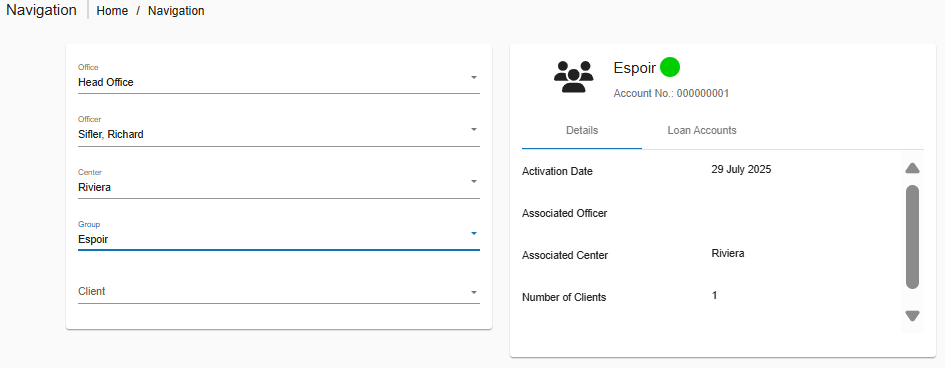Open the Client selection field
The width and height of the screenshot is (945, 368).
pos(279,291)
